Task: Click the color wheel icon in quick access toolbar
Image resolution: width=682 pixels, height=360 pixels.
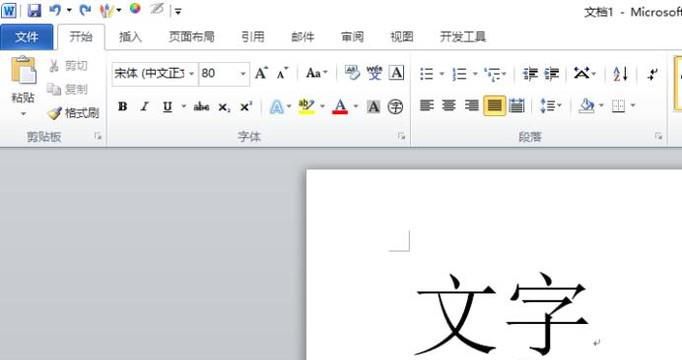Action: (135, 9)
